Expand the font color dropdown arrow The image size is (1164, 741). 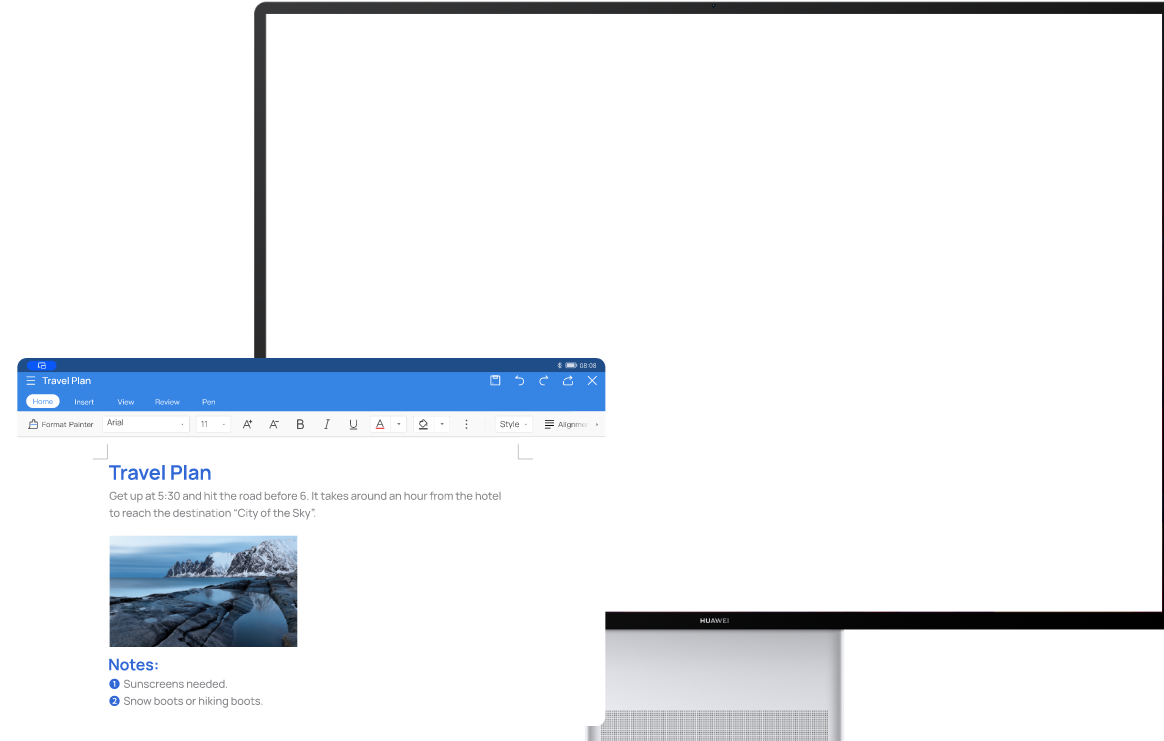tap(399, 424)
